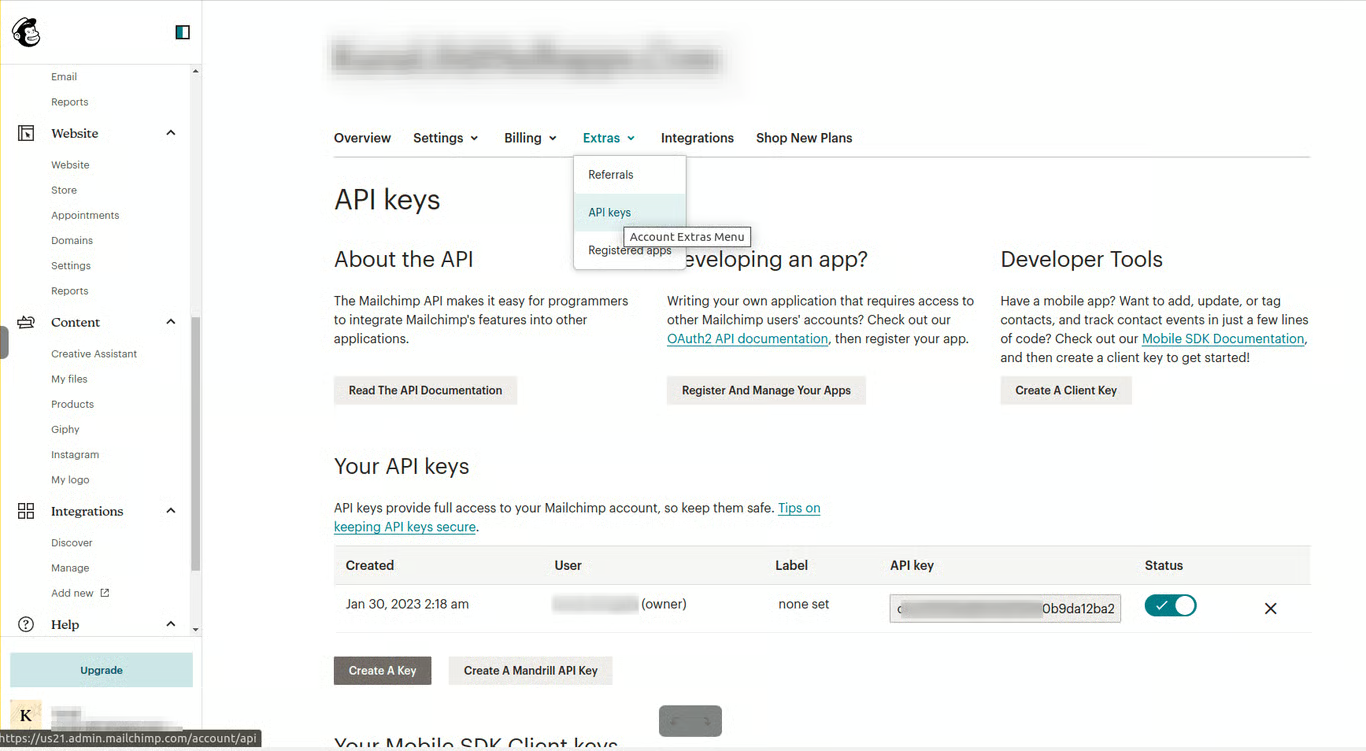Click the Integrations grid icon in the sidebar

pyautogui.click(x=26, y=511)
